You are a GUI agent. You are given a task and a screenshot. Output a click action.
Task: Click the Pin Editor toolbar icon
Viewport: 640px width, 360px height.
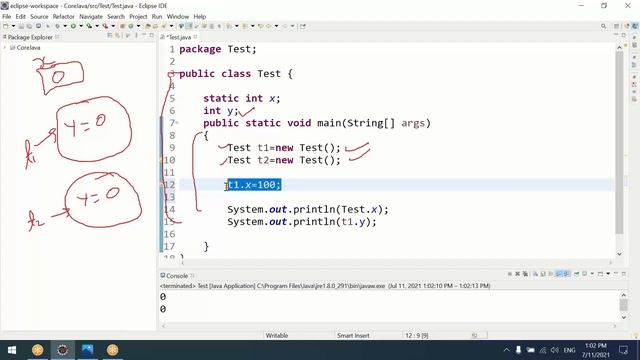point(303,26)
